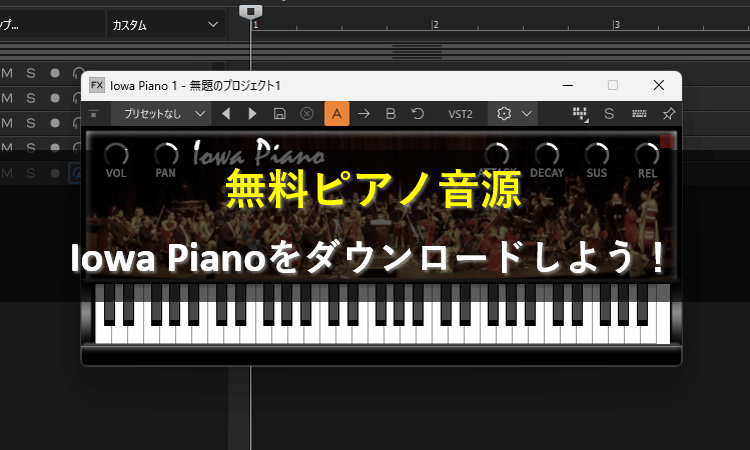Expand the カスタム dropdown
The image size is (750, 450).
[x=165, y=25]
